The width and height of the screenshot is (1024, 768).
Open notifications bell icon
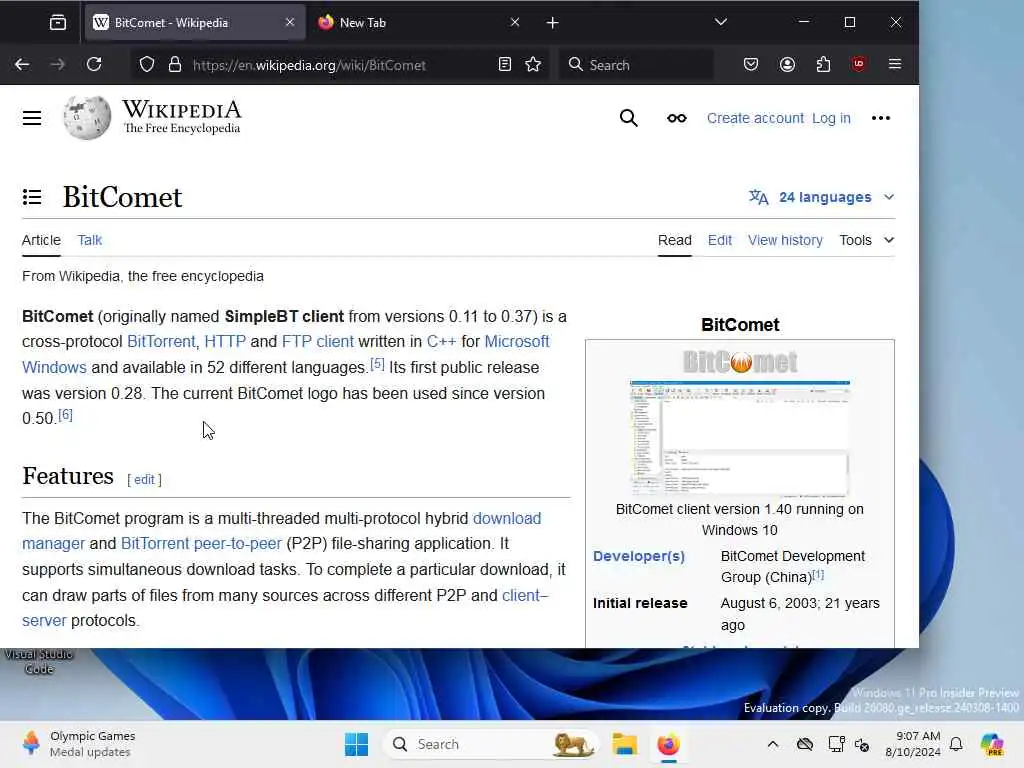(956, 744)
